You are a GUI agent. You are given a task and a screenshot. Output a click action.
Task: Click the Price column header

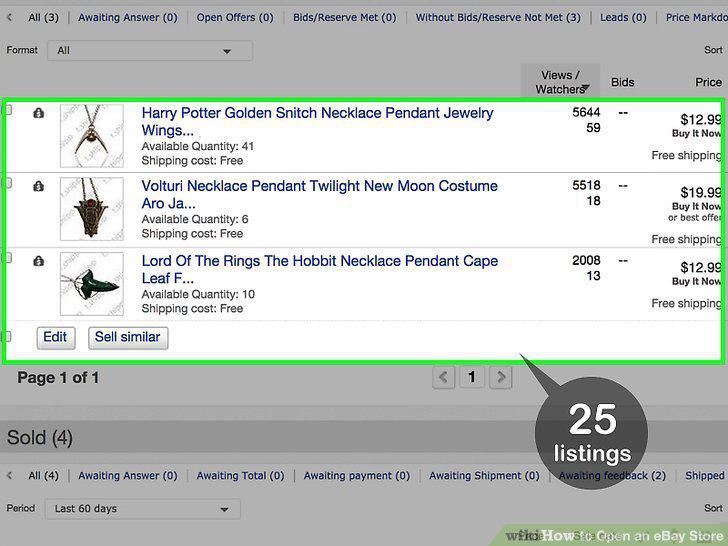708,82
